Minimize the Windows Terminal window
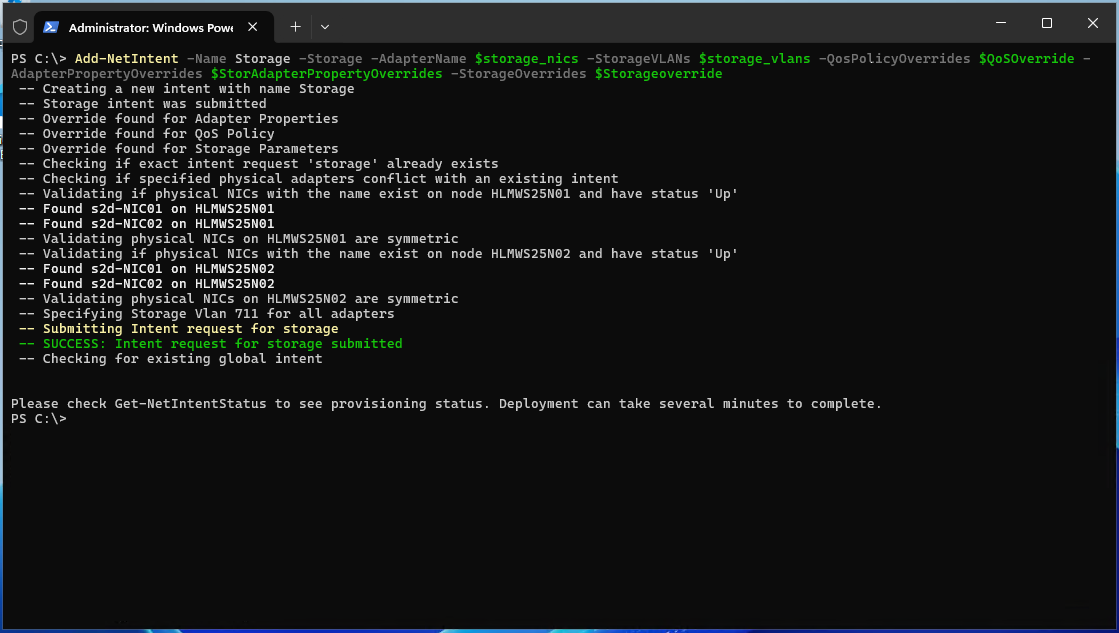This screenshot has width=1119, height=633. [1000, 23]
